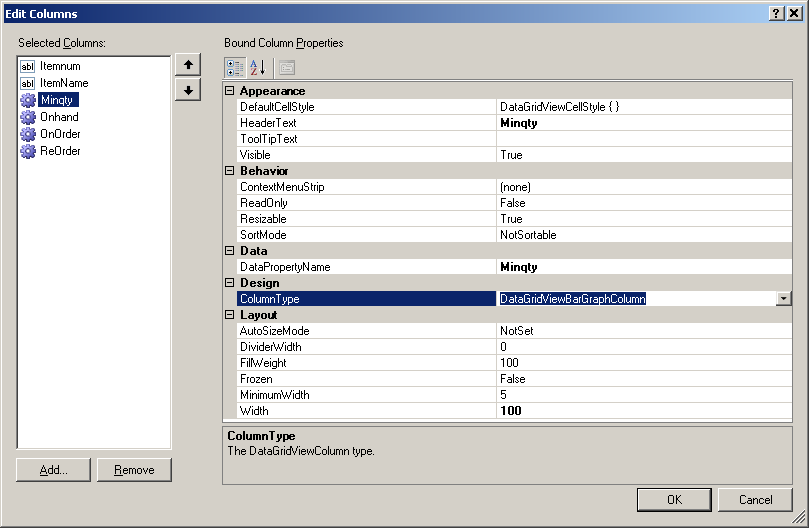
Task: Click the help question mark button
Action: click(x=776, y=13)
